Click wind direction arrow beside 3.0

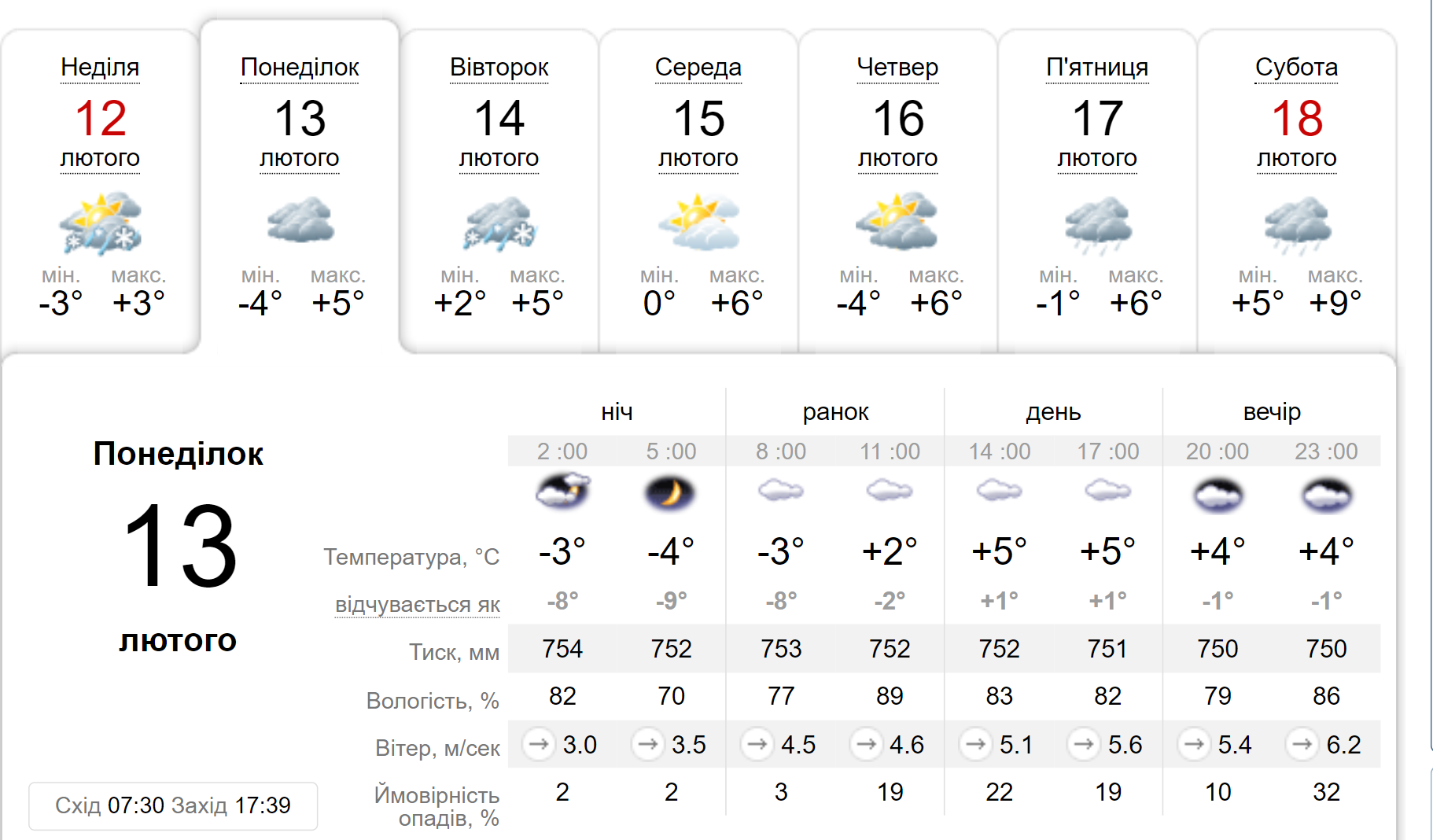click(539, 743)
